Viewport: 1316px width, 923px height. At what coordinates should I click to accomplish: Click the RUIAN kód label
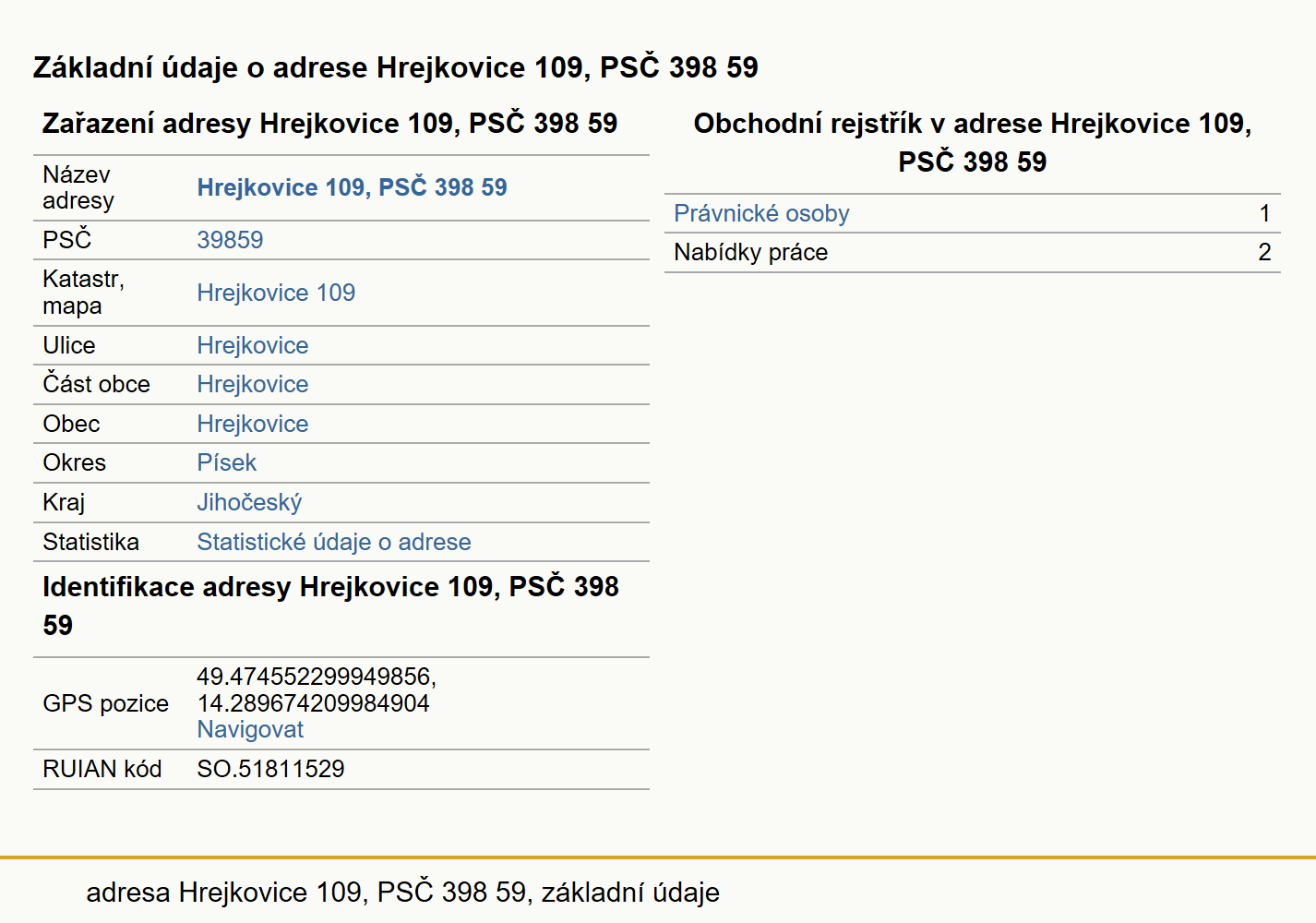pyautogui.click(x=102, y=769)
